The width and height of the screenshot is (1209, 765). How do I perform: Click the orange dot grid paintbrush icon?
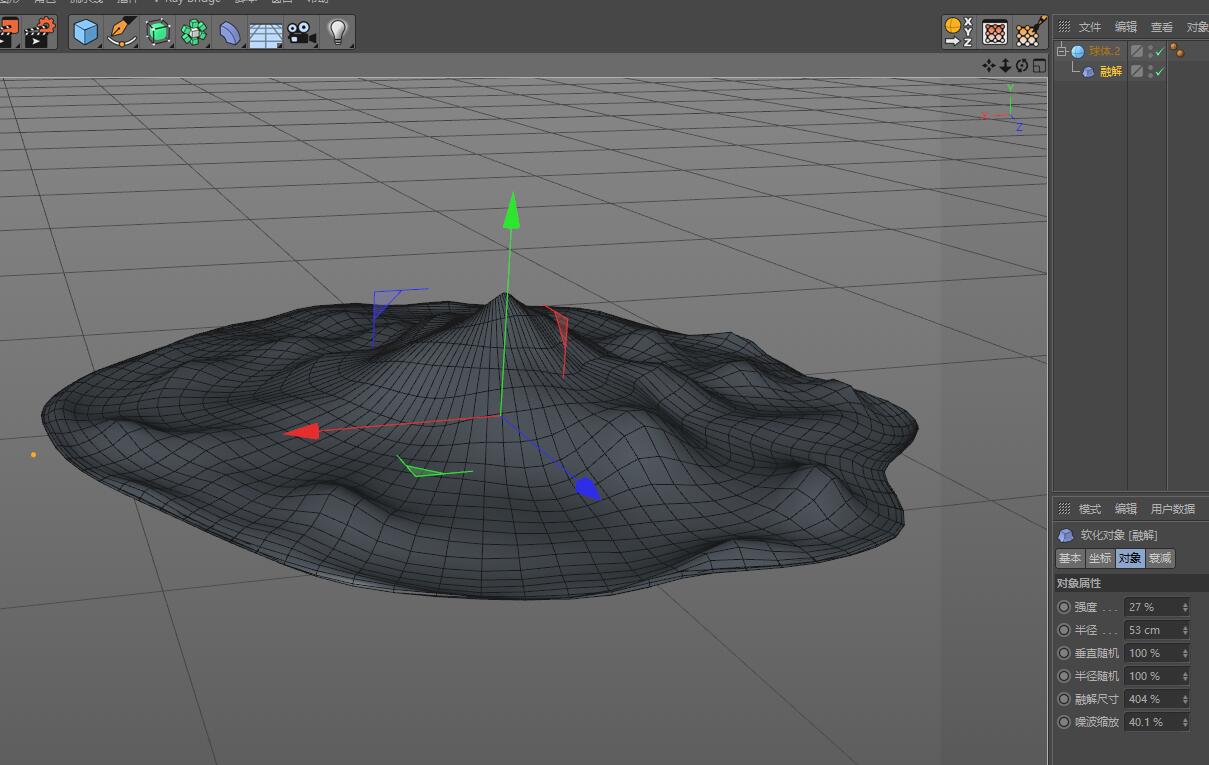tap(1031, 32)
